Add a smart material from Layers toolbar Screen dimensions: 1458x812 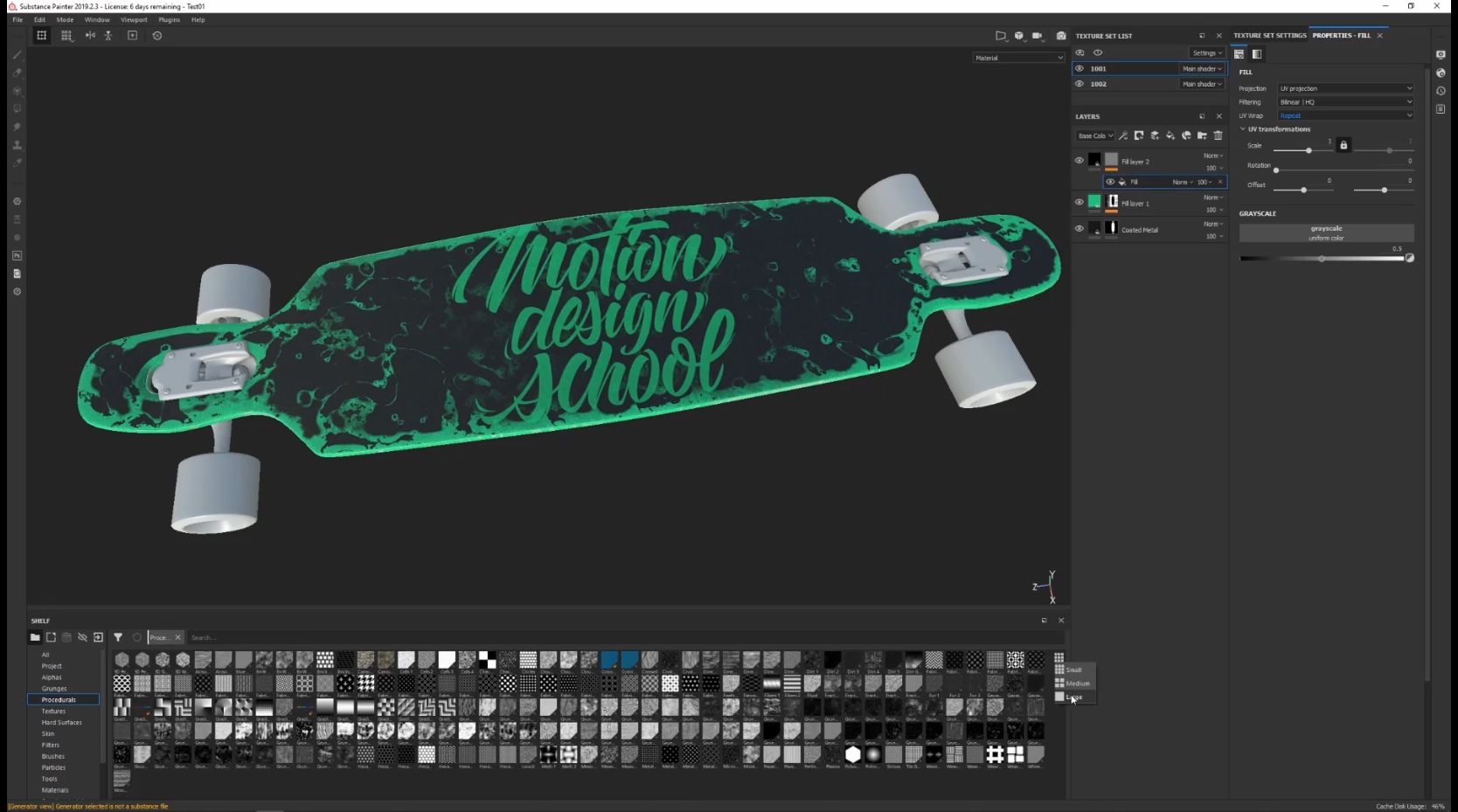(x=1186, y=135)
